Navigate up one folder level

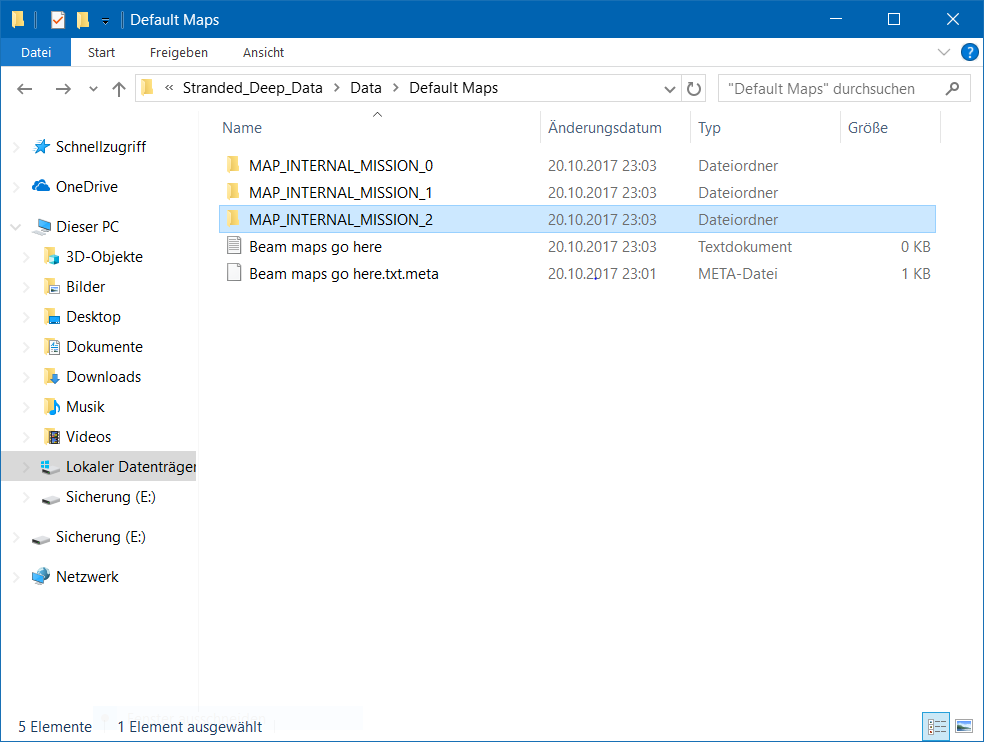click(119, 88)
